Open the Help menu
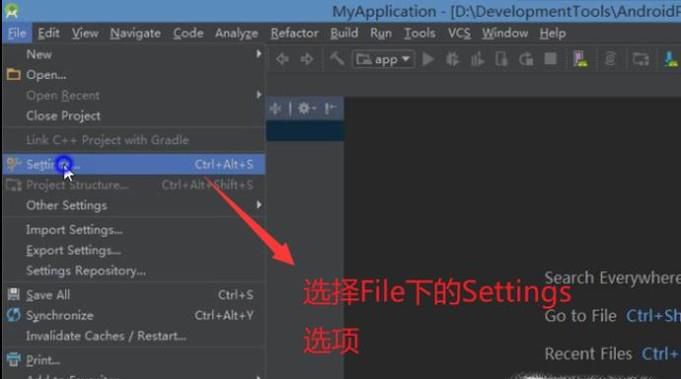The image size is (681, 379). pyautogui.click(x=552, y=33)
